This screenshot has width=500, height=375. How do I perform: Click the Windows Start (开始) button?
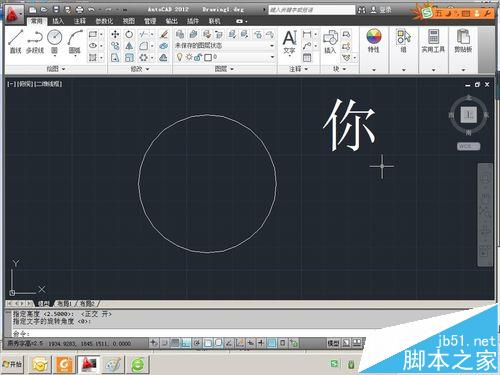pos(12,364)
